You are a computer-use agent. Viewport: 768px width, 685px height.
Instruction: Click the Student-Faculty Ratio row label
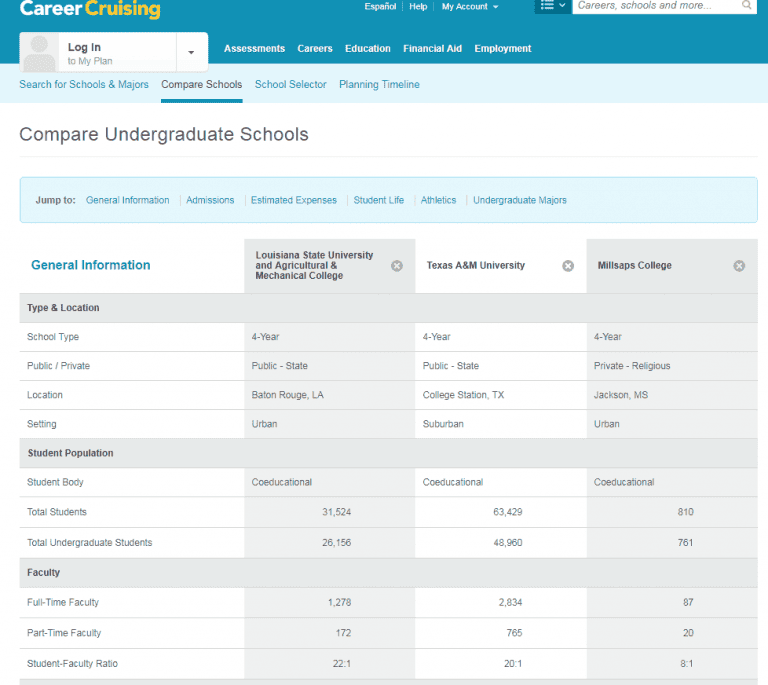click(x=72, y=664)
